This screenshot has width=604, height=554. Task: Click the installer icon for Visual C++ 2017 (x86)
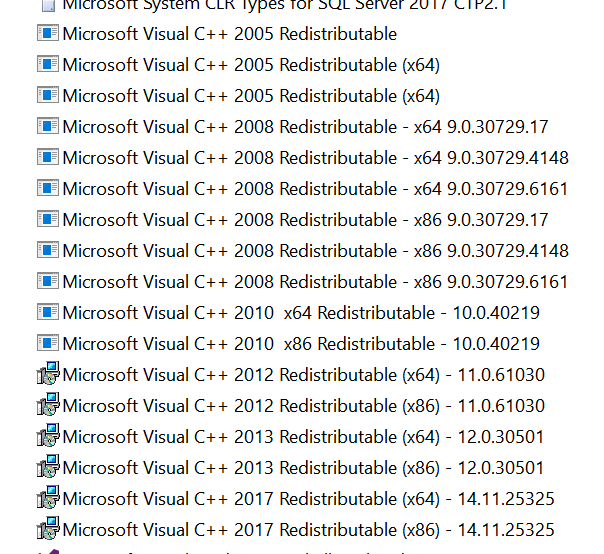48,529
